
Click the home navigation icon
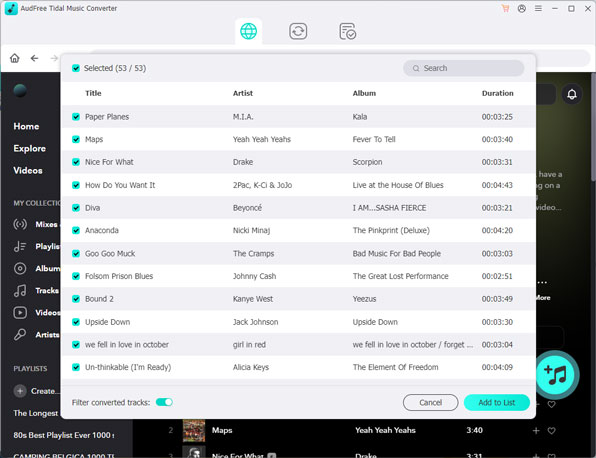[14, 58]
